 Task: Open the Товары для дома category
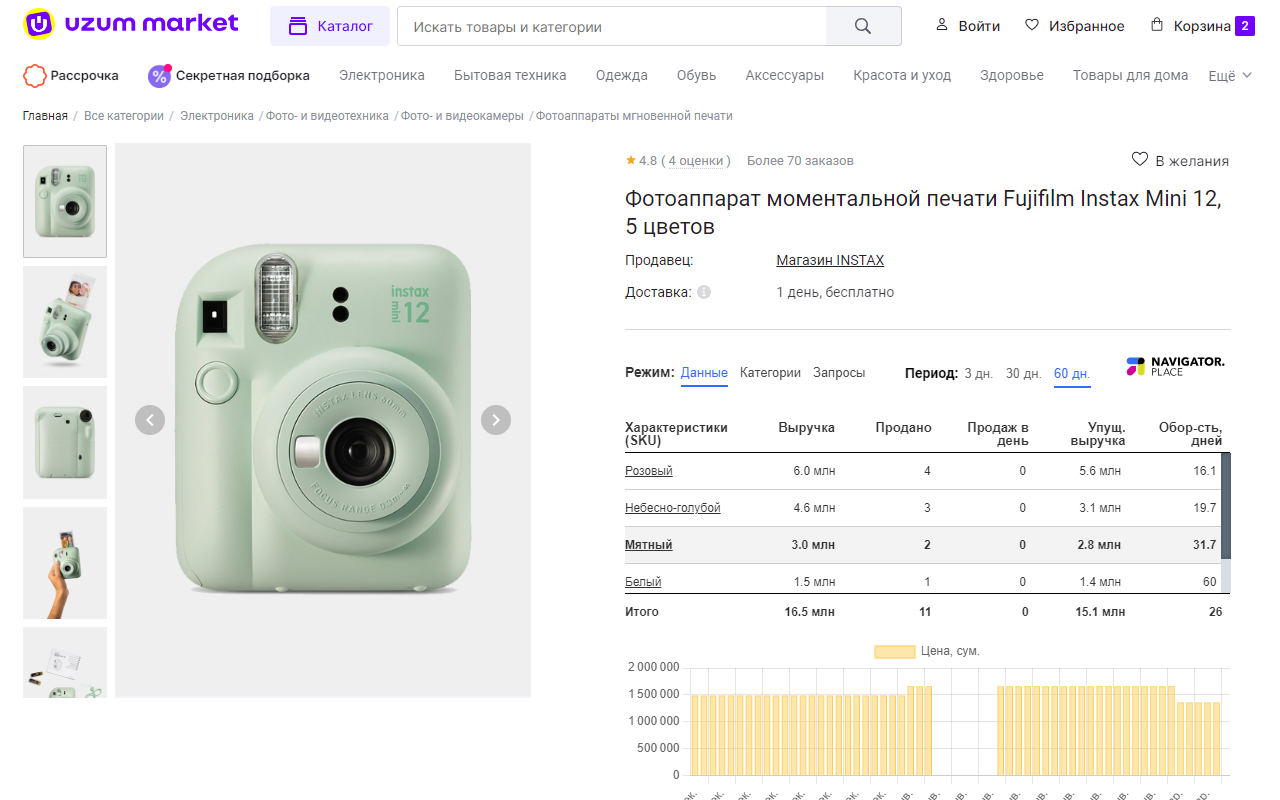point(1131,75)
